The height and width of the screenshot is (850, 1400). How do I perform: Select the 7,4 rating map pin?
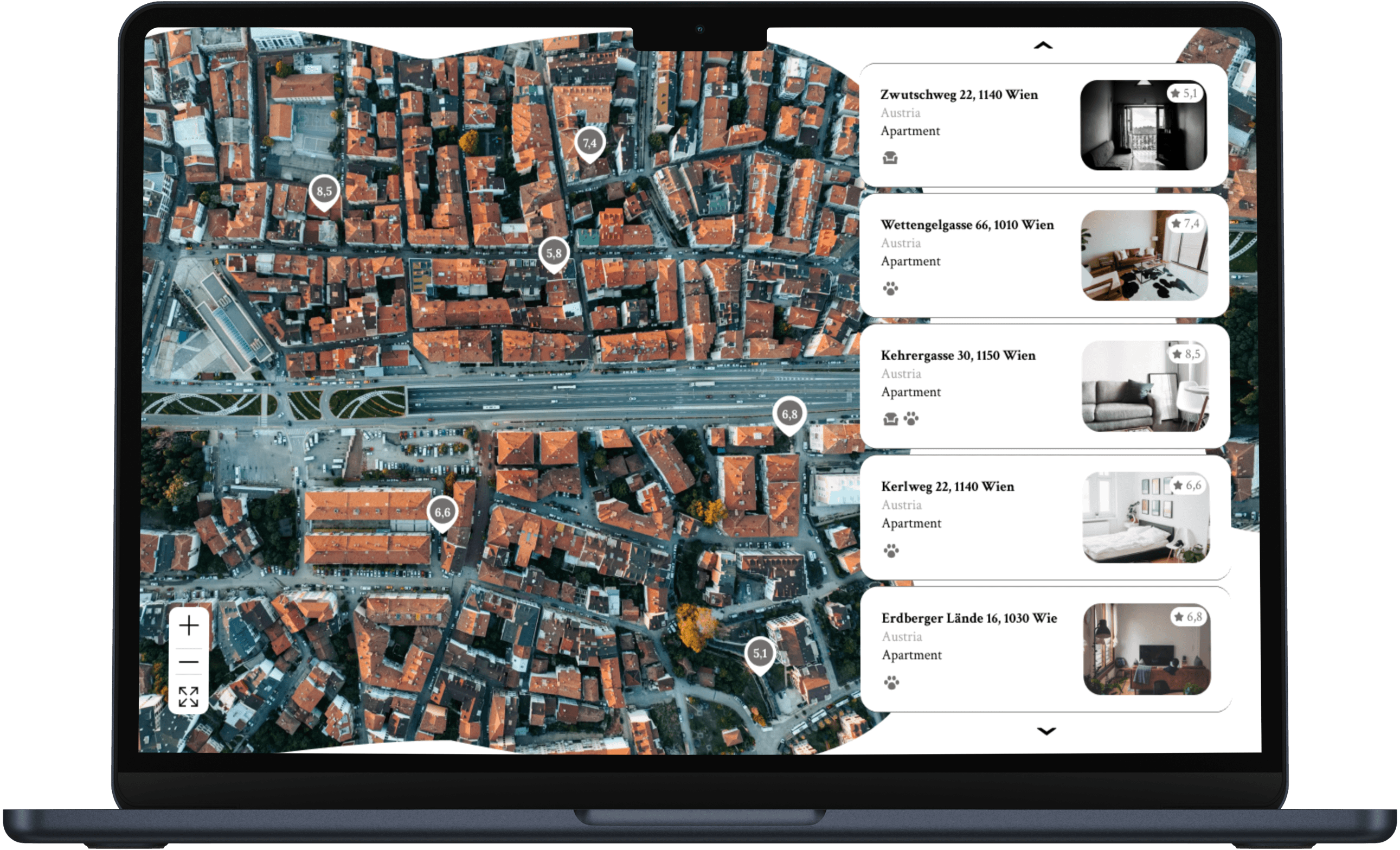coord(589,143)
